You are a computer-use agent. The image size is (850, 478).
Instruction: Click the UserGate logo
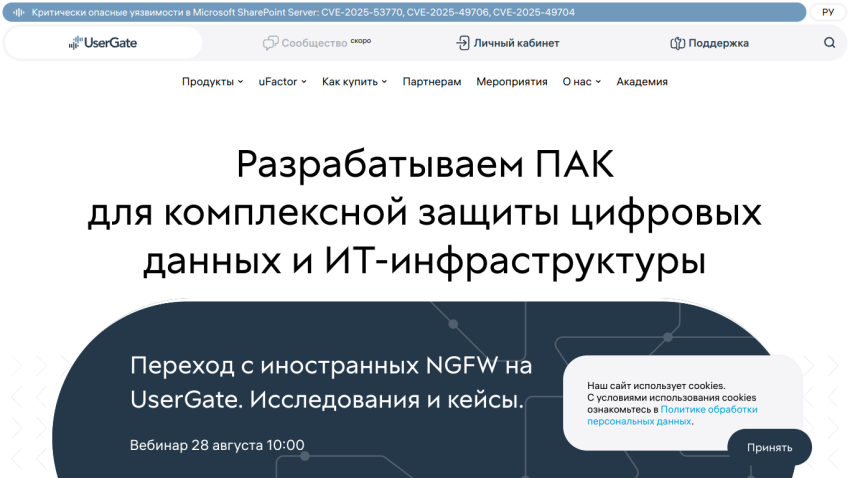point(103,43)
